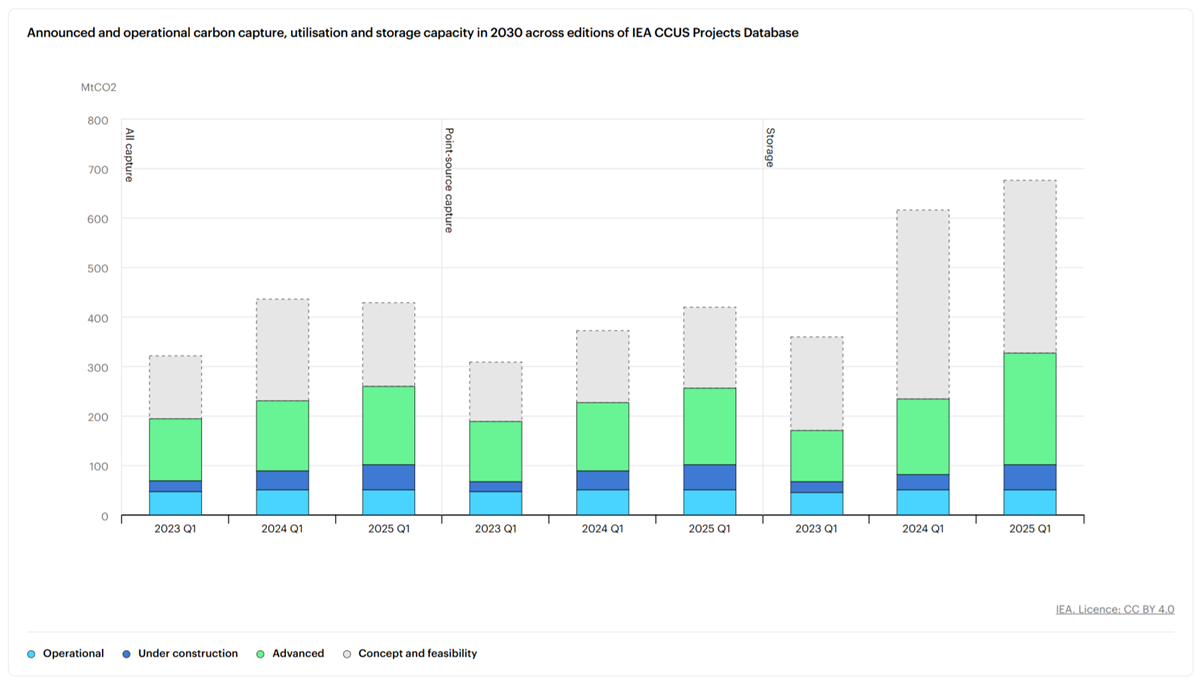The height and width of the screenshot is (683, 1202).
Task: Click the 2023 Q1 label under All capture
Action: 175,529
